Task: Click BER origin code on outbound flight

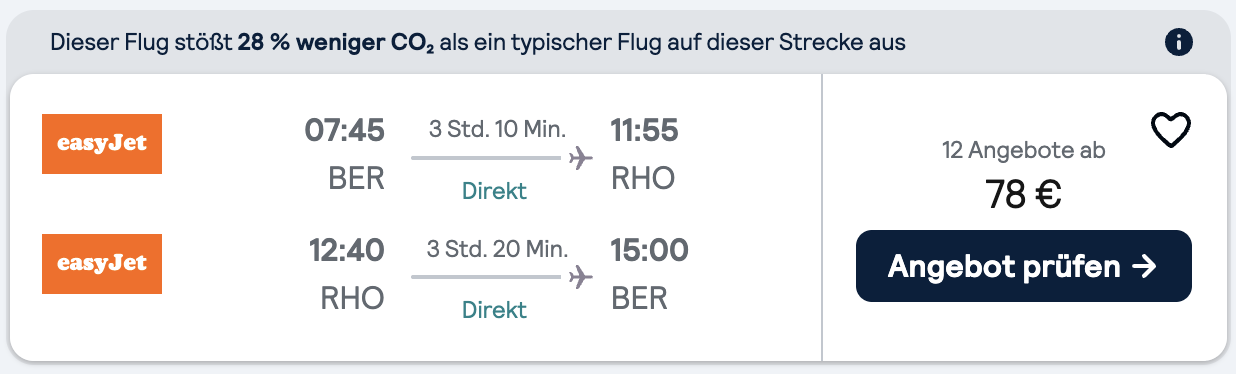Action: 357,178
